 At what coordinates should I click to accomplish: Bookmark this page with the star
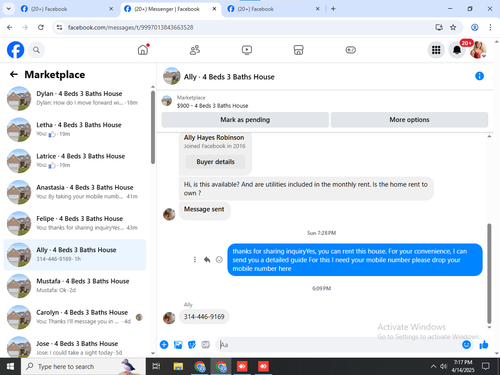[x=453, y=27]
